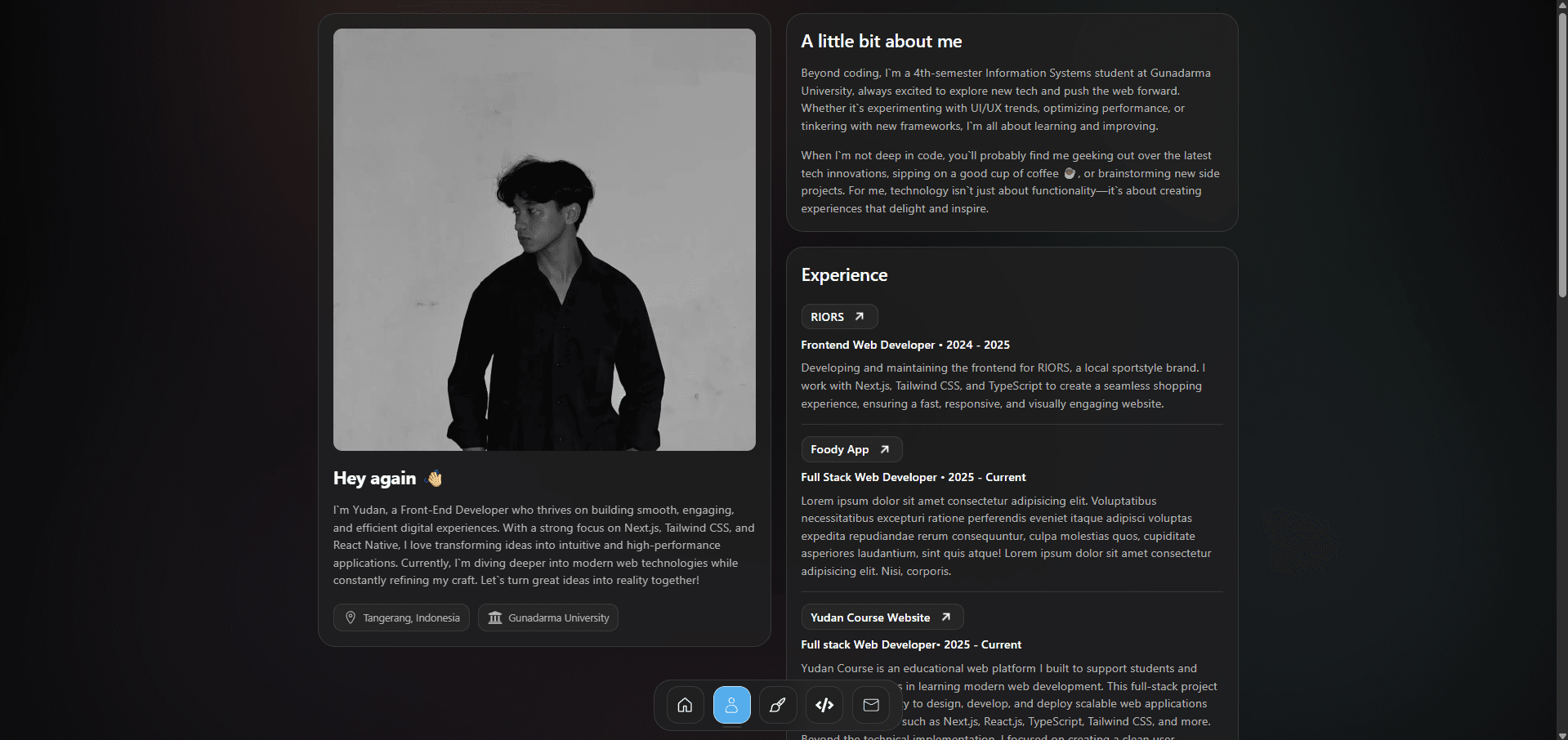Select the profile/about icon in dock

pyautogui.click(x=731, y=705)
